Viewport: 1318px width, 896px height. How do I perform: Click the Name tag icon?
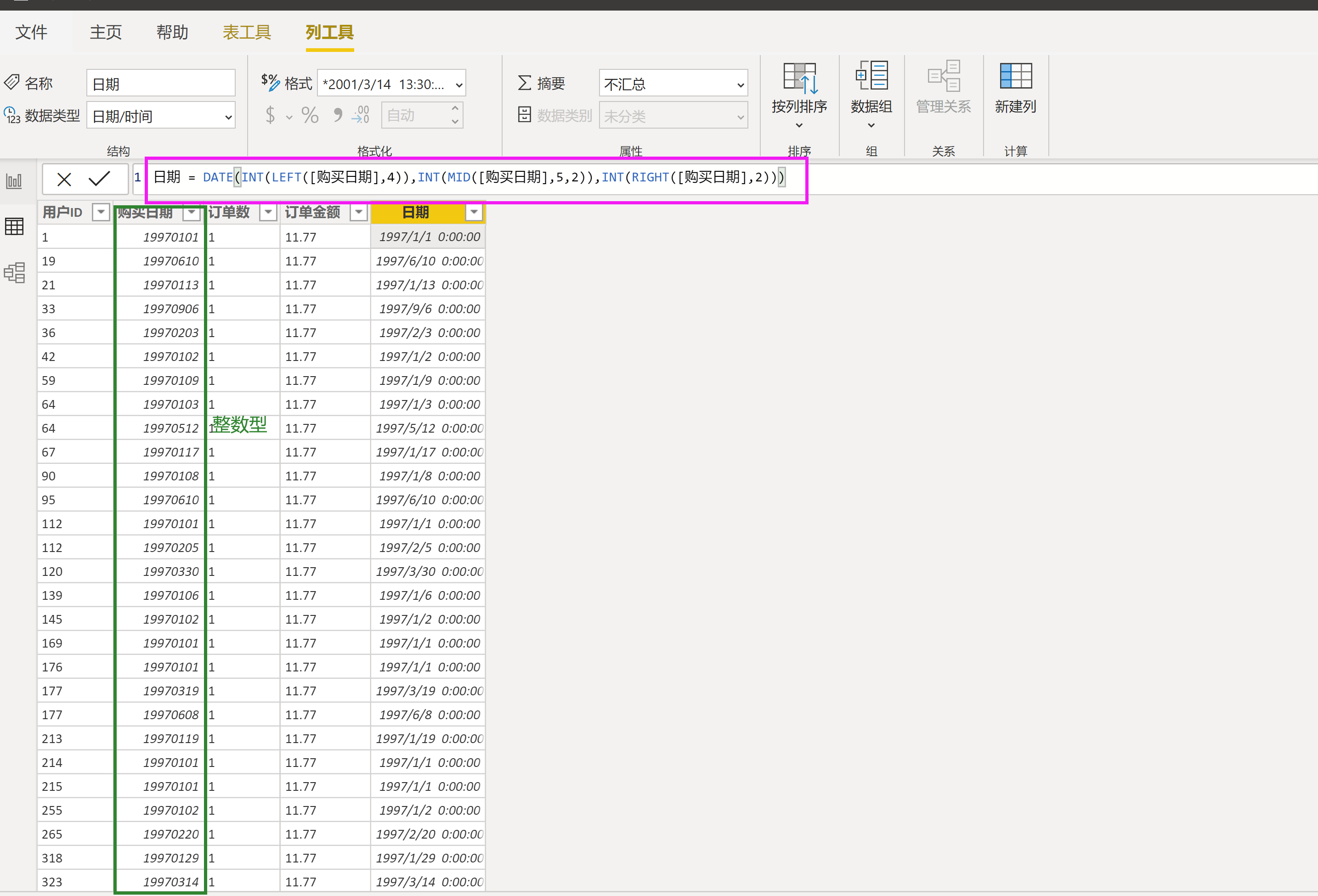[x=12, y=83]
